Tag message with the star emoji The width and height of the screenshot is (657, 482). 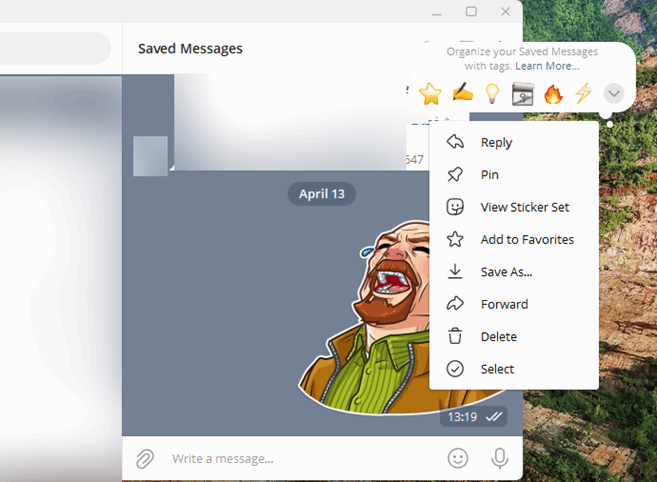pos(430,93)
